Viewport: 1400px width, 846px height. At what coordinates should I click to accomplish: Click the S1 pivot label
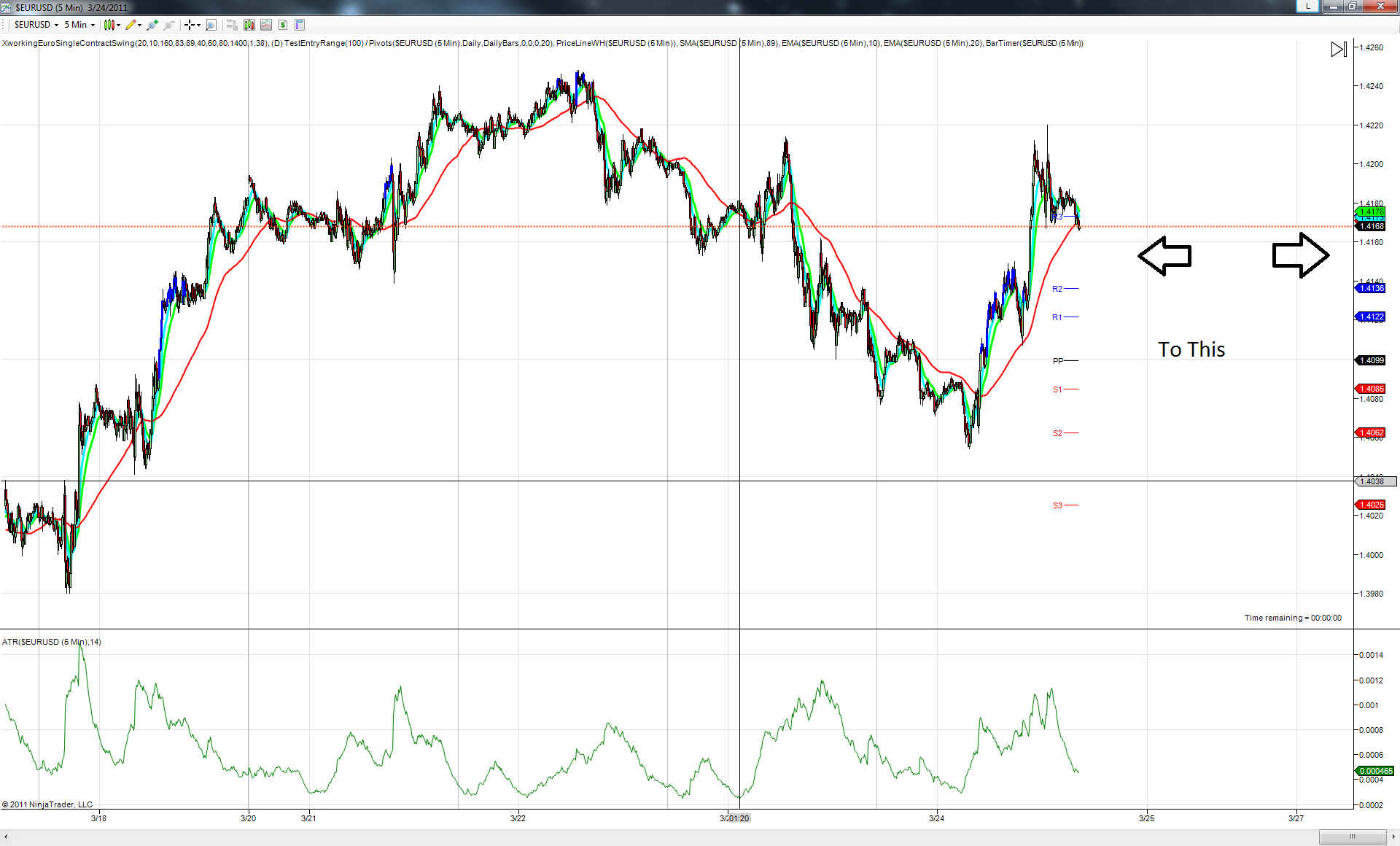click(1057, 389)
